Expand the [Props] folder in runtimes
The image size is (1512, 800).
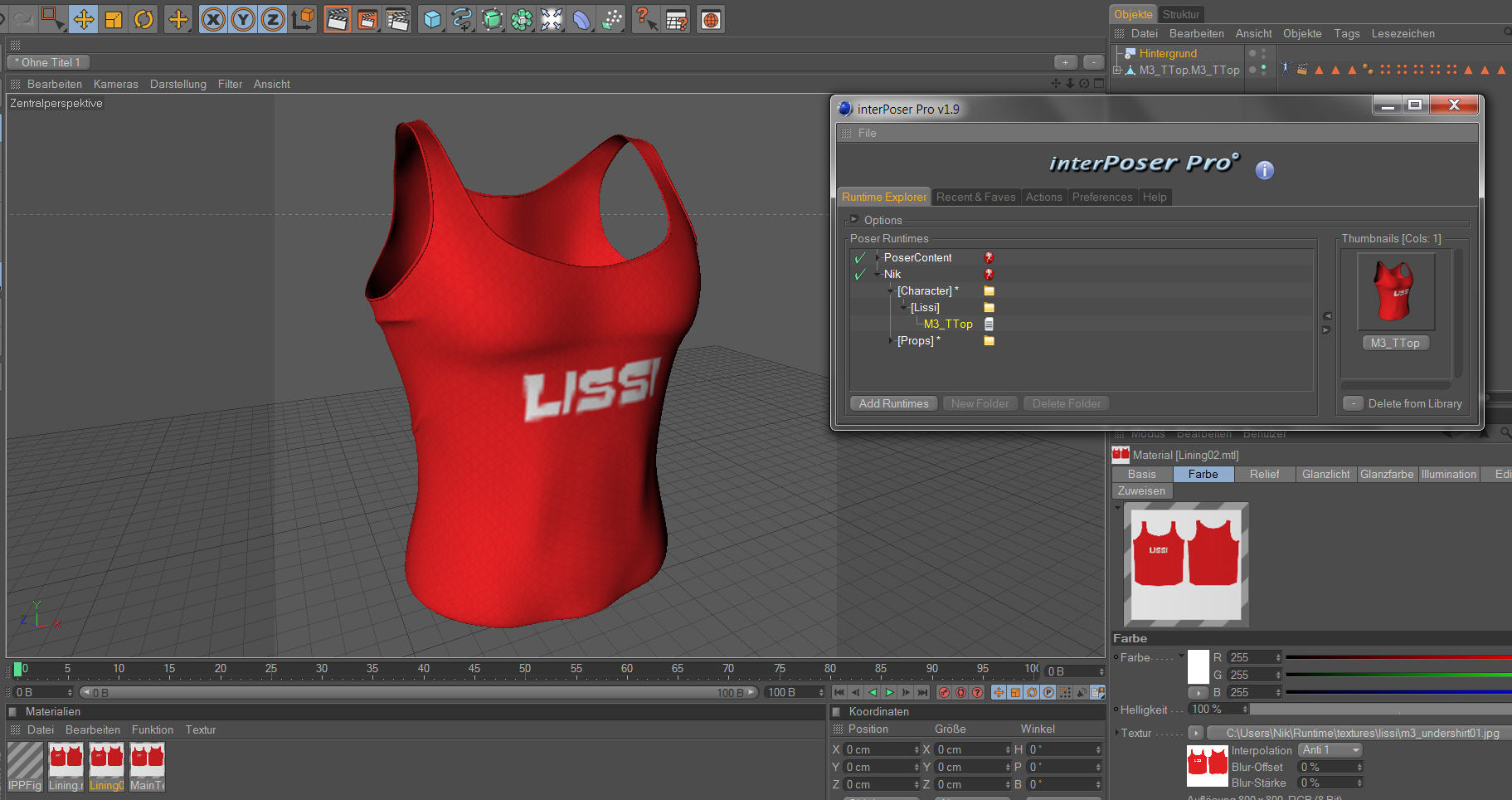point(891,341)
